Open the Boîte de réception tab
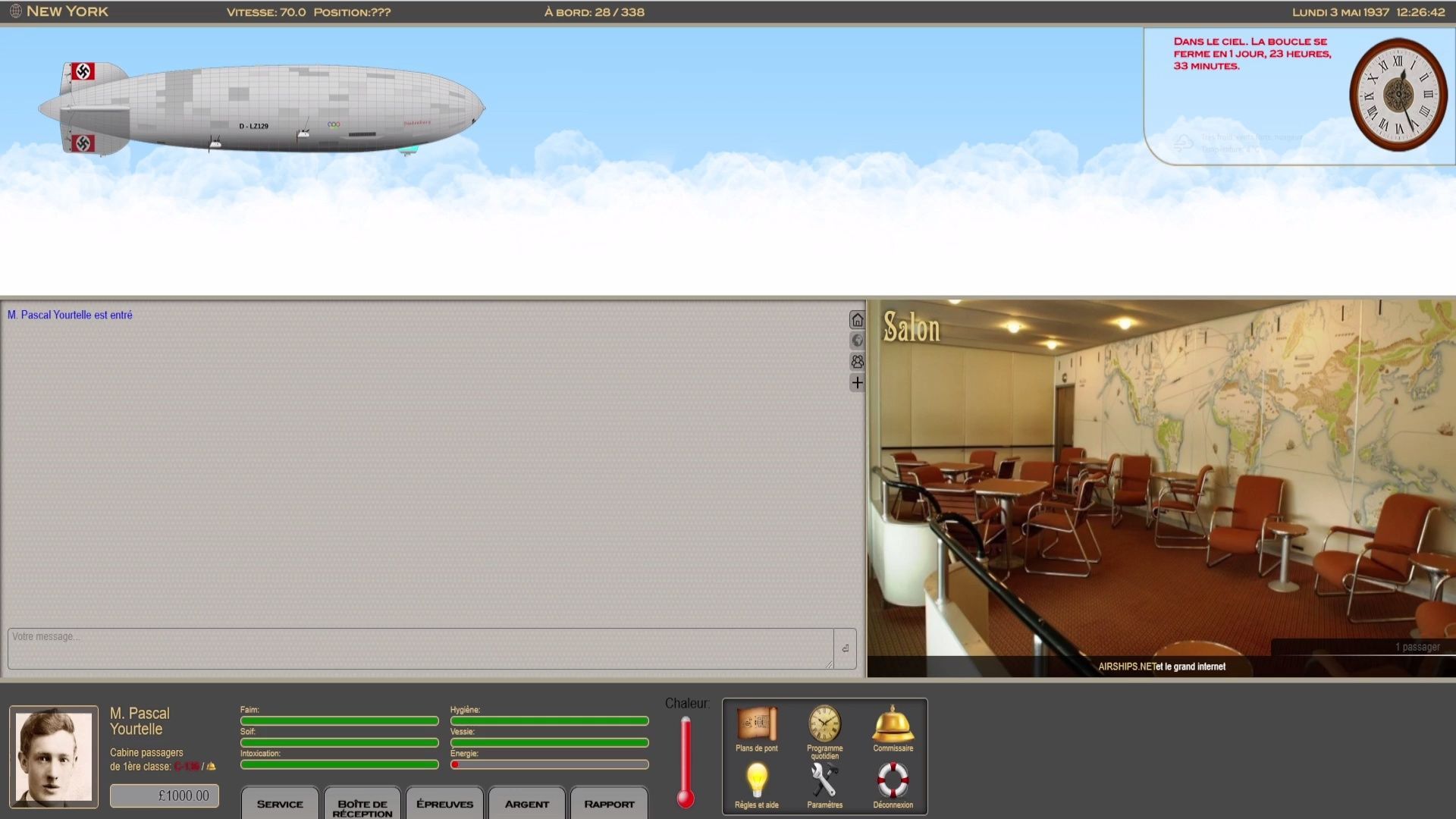This screenshot has width=1456, height=819. pyautogui.click(x=362, y=807)
